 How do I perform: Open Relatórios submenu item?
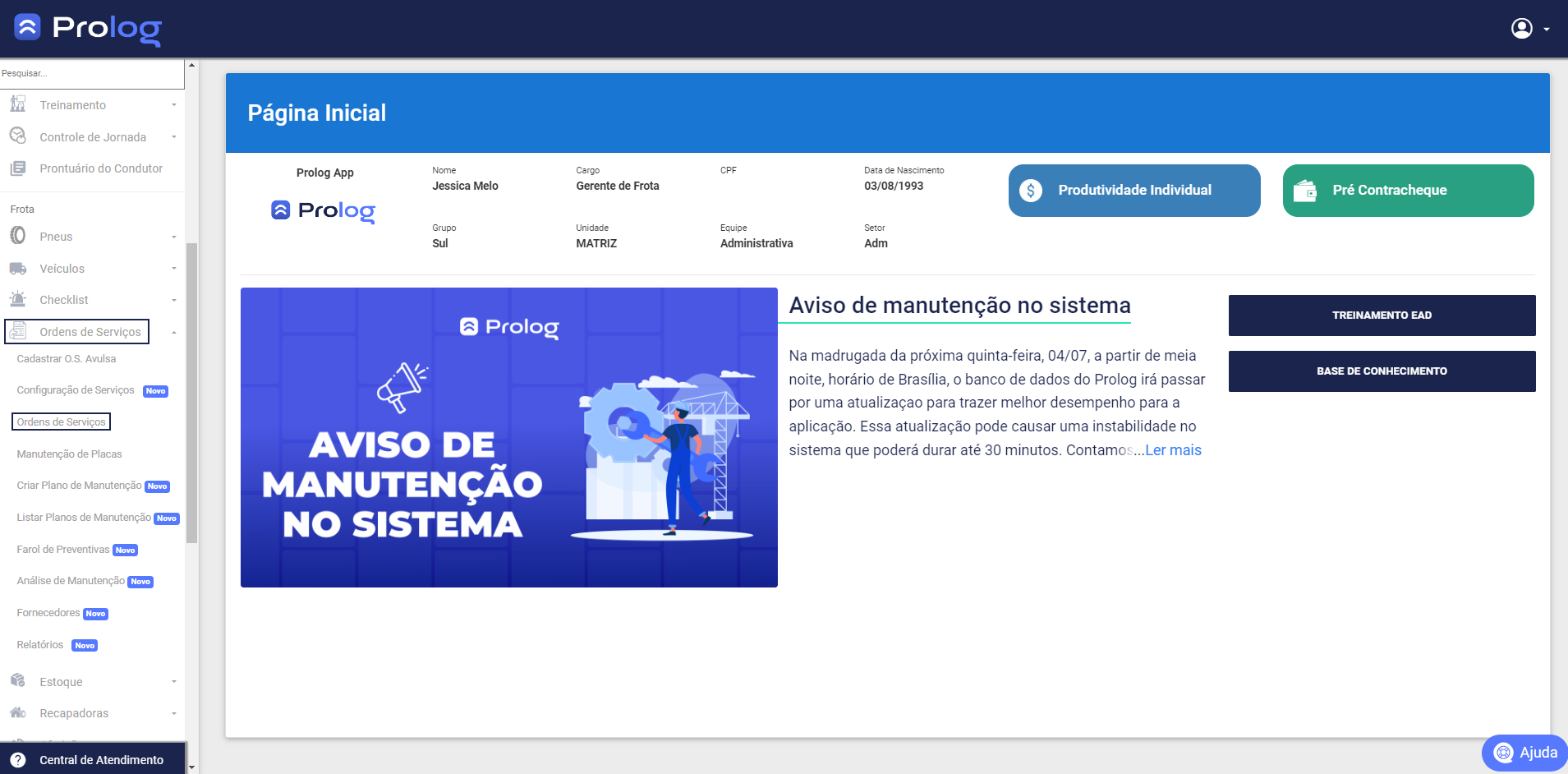click(40, 645)
